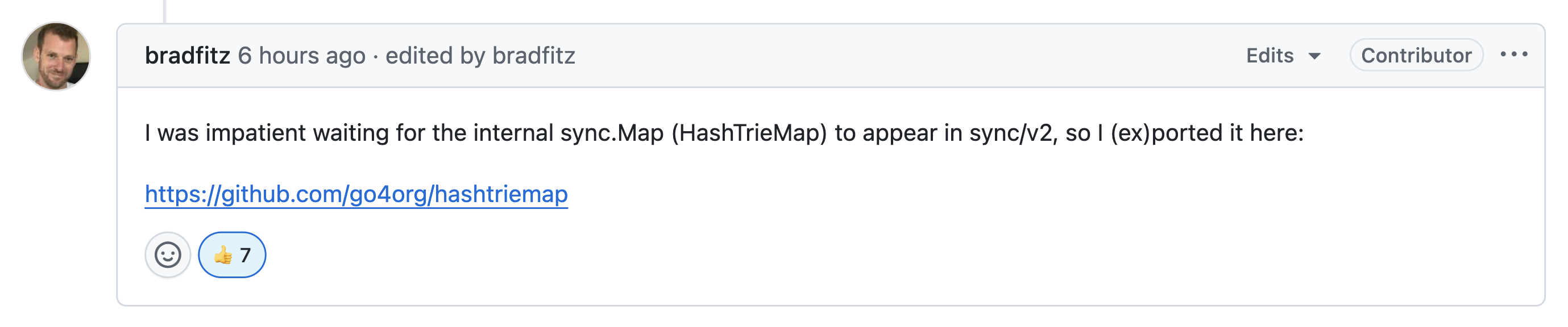The image size is (1568, 327).
Task: Click the thumbs up emoji icon
Action: pyautogui.click(x=223, y=255)
